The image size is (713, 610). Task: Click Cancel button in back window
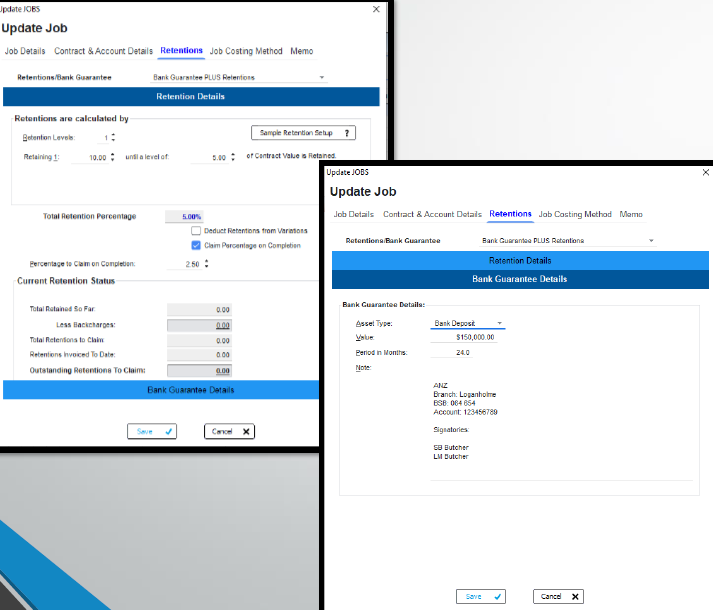tap(229, 432)
